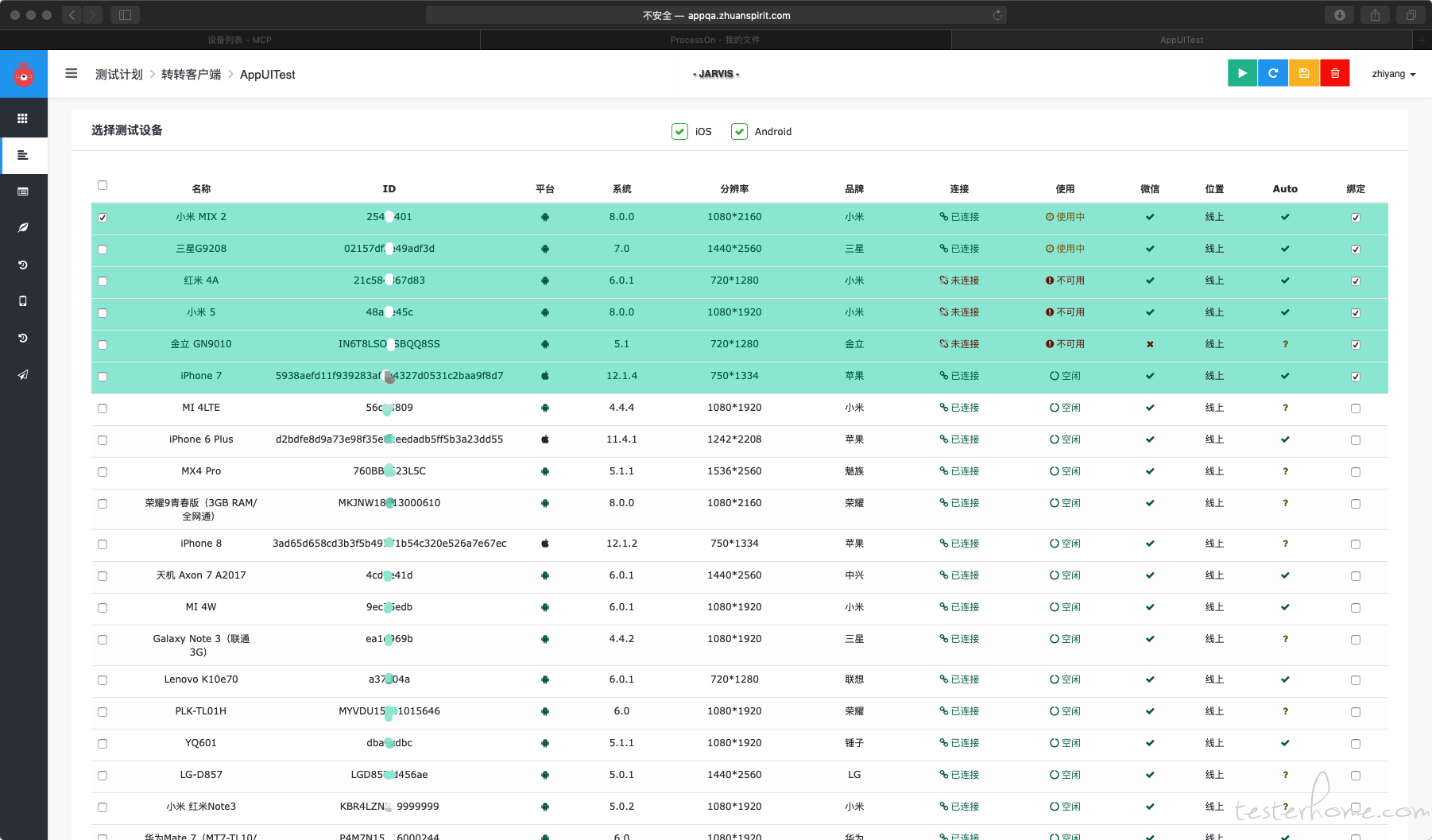Go to 转转客户端 breadcrumb
Screen dimensions: 1432x840
[x=192, y=74]
